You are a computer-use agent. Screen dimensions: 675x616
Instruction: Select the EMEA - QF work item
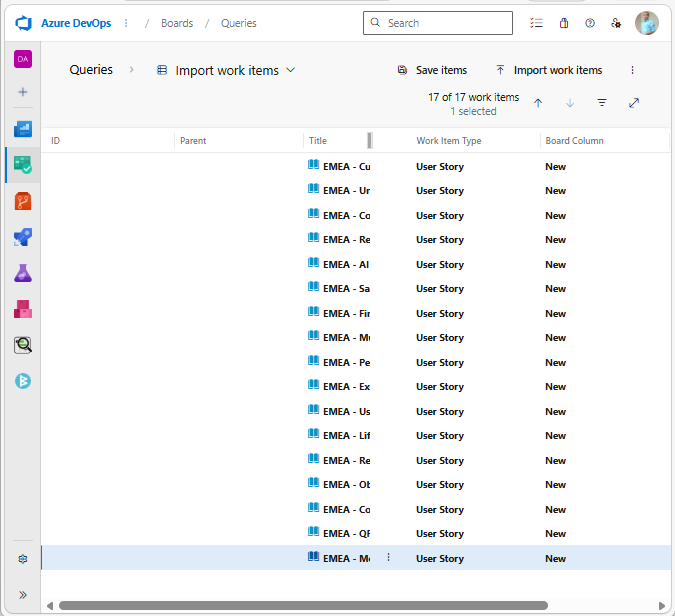pos(356,534)
